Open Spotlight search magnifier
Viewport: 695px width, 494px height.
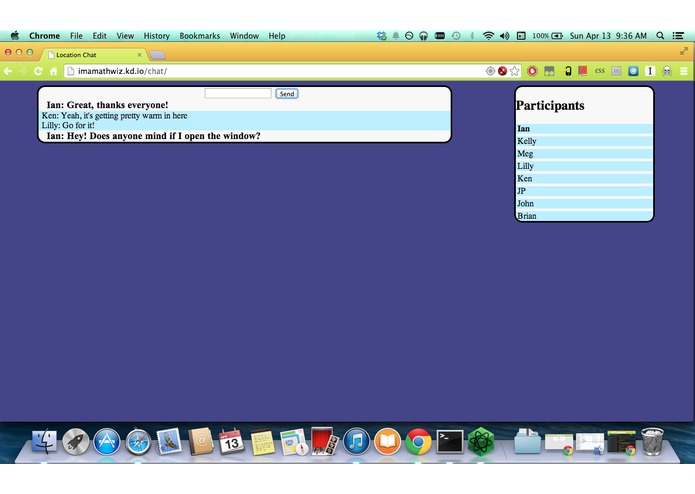point(660,36)
